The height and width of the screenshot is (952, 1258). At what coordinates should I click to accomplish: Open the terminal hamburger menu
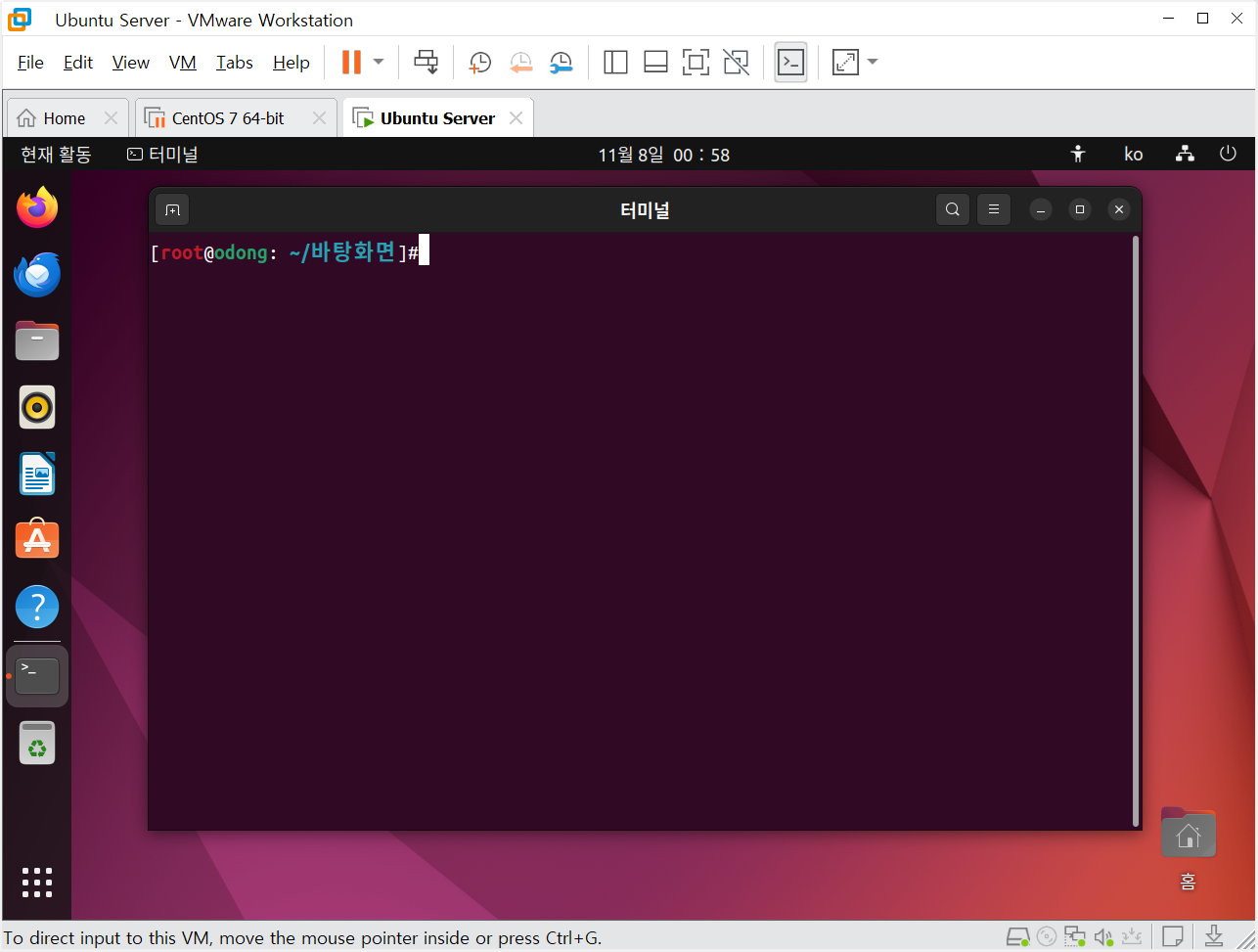(994, 209)
